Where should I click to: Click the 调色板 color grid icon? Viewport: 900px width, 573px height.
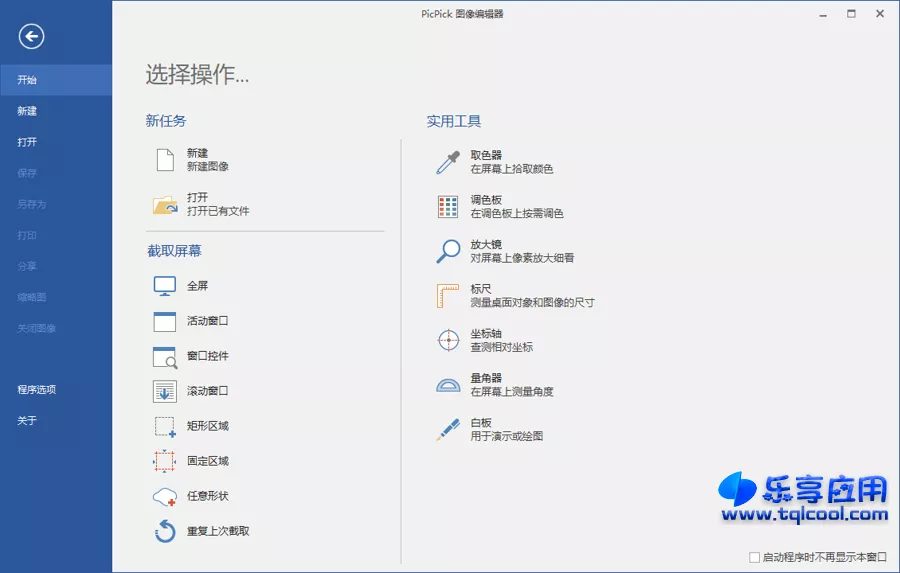tap(448, 207)
